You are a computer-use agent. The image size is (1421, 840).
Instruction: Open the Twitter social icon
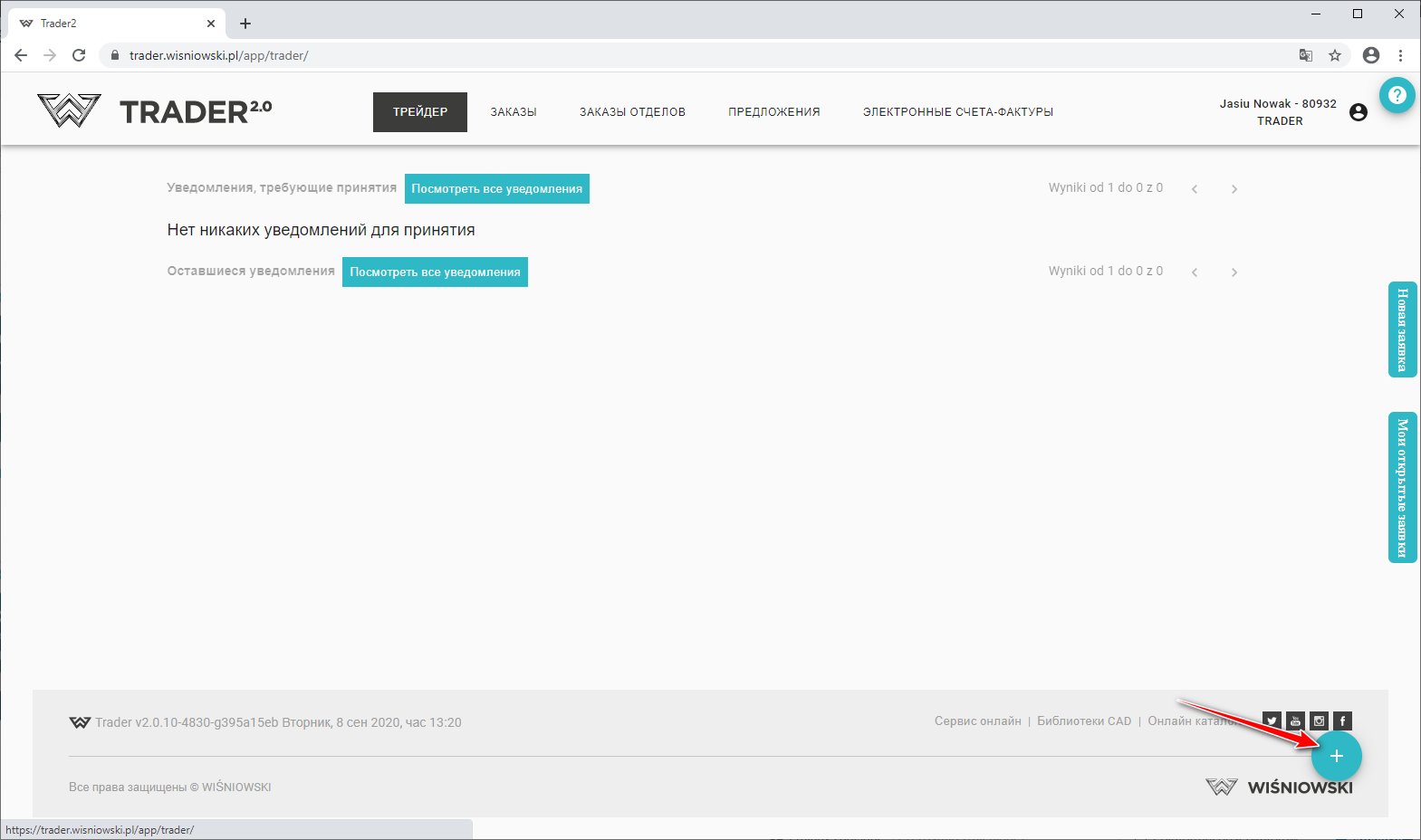coord(1272,721)
